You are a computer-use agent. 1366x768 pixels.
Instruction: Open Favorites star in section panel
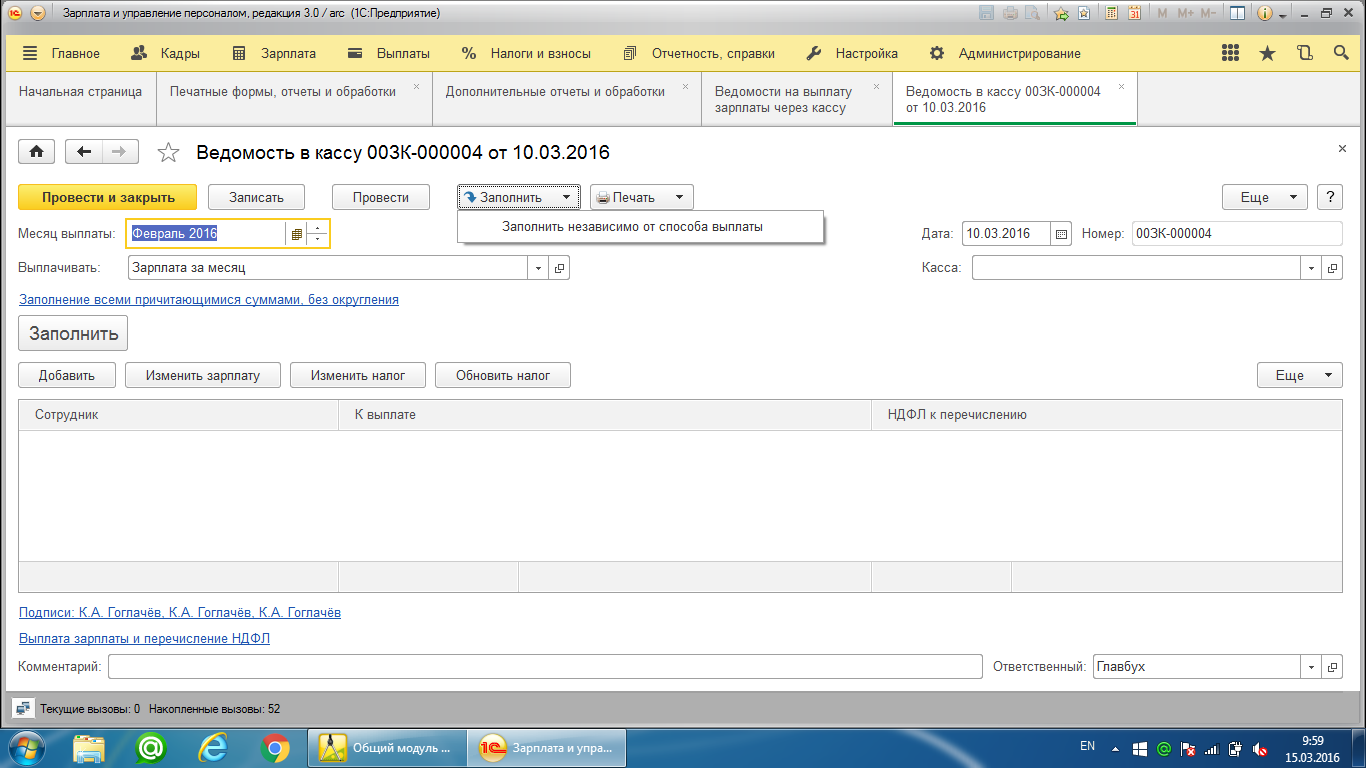(x=1267, y=53)
